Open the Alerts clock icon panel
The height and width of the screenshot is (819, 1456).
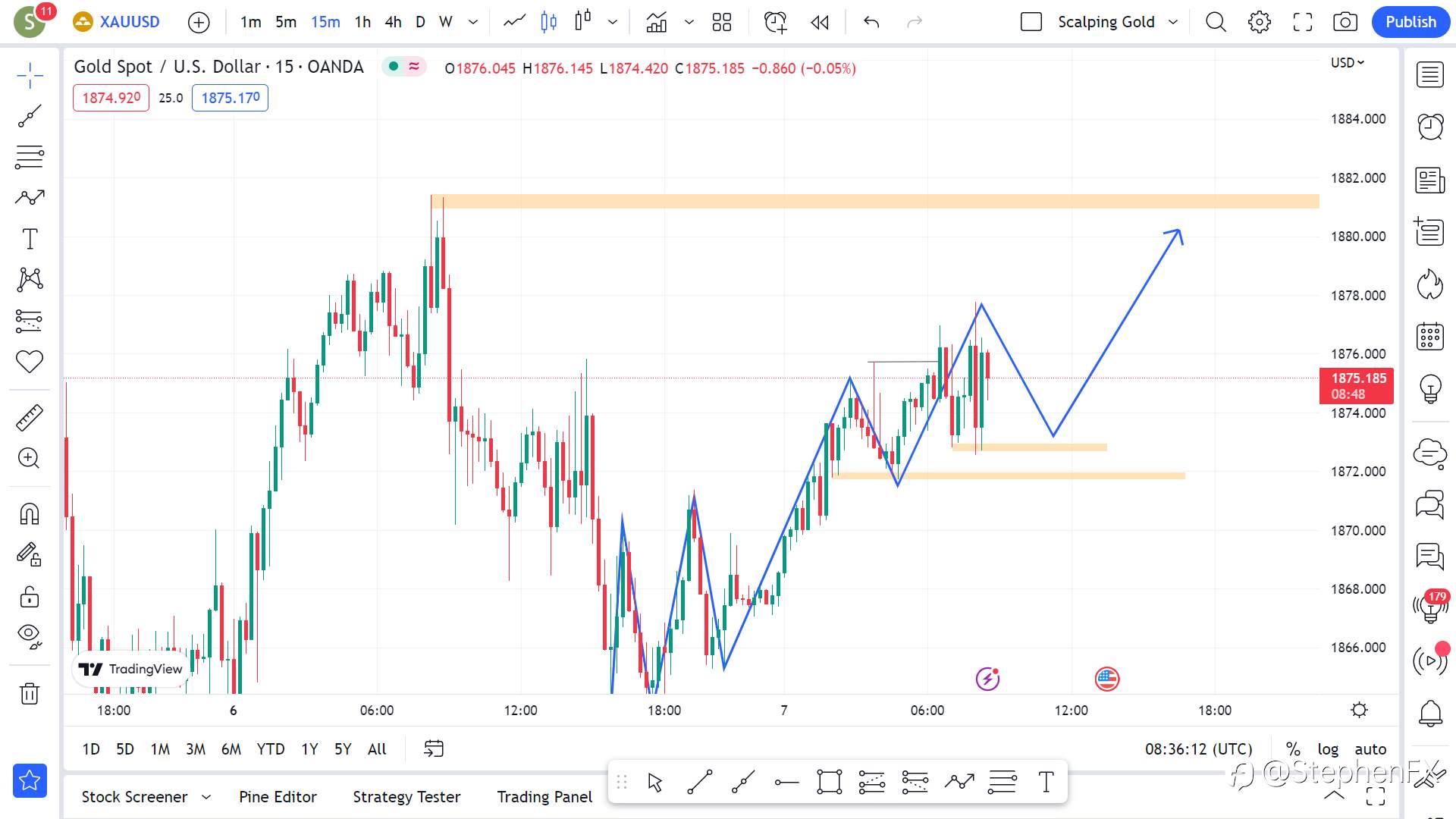pos(1430,126)
